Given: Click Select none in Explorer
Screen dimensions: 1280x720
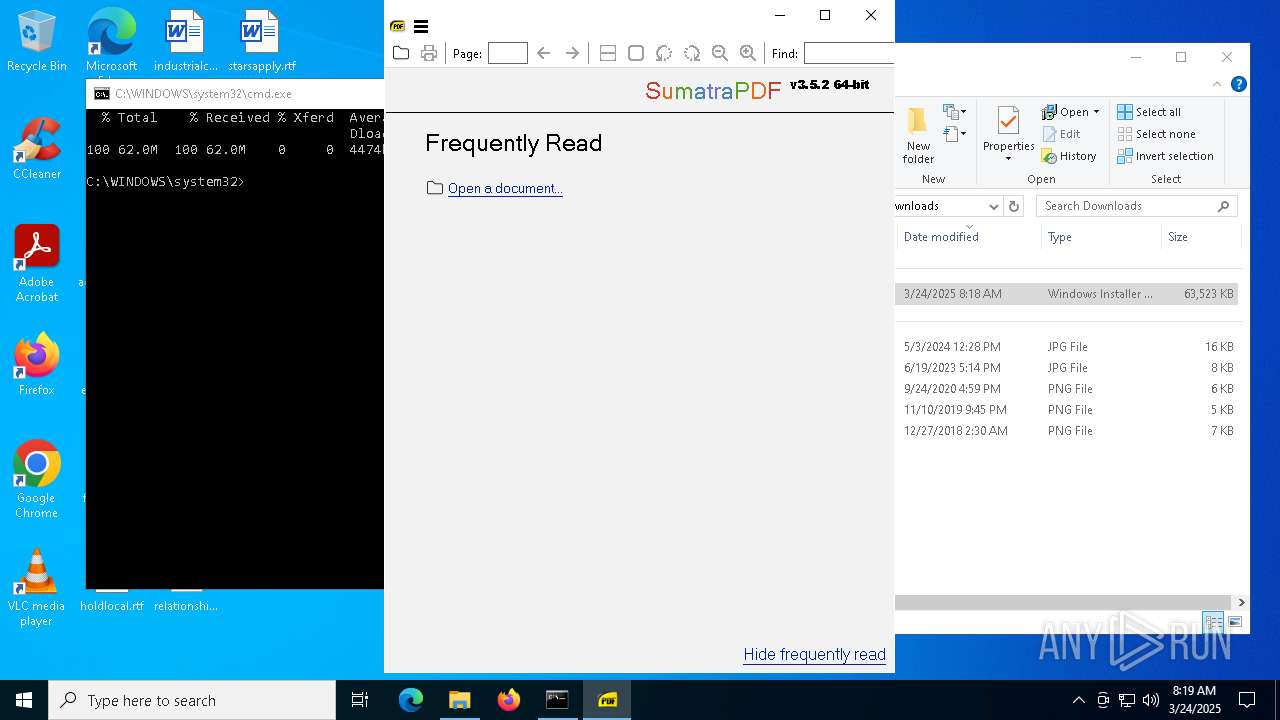Looking at the screenshot, I should [1156, 134].
